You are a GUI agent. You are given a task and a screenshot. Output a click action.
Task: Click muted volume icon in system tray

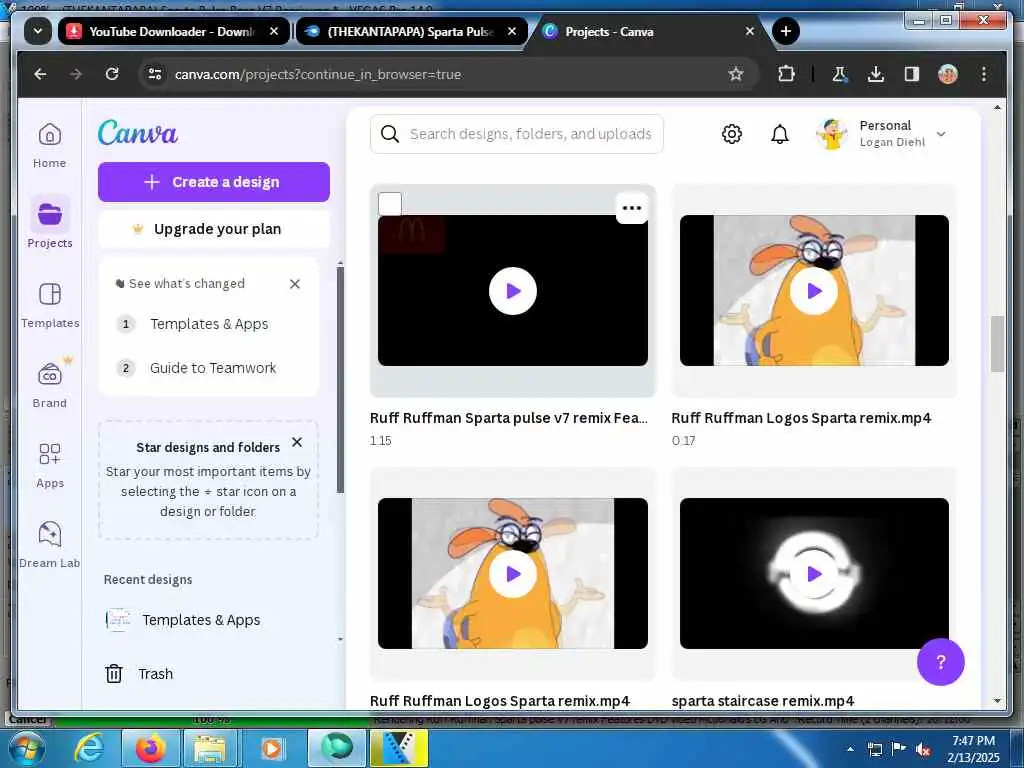coord(923,749)
